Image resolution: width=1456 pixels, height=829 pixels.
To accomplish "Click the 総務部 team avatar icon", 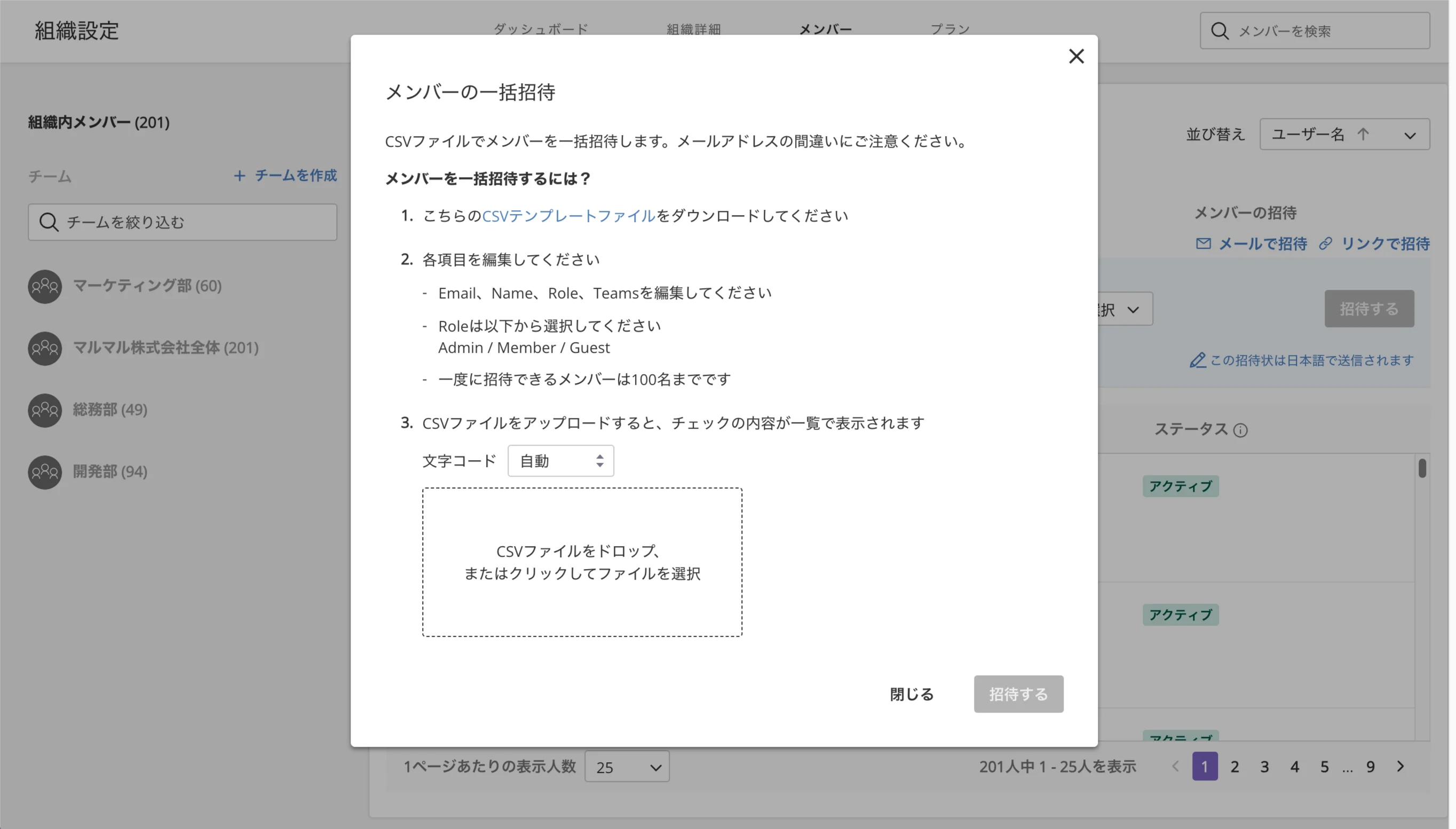I will 45,410.
